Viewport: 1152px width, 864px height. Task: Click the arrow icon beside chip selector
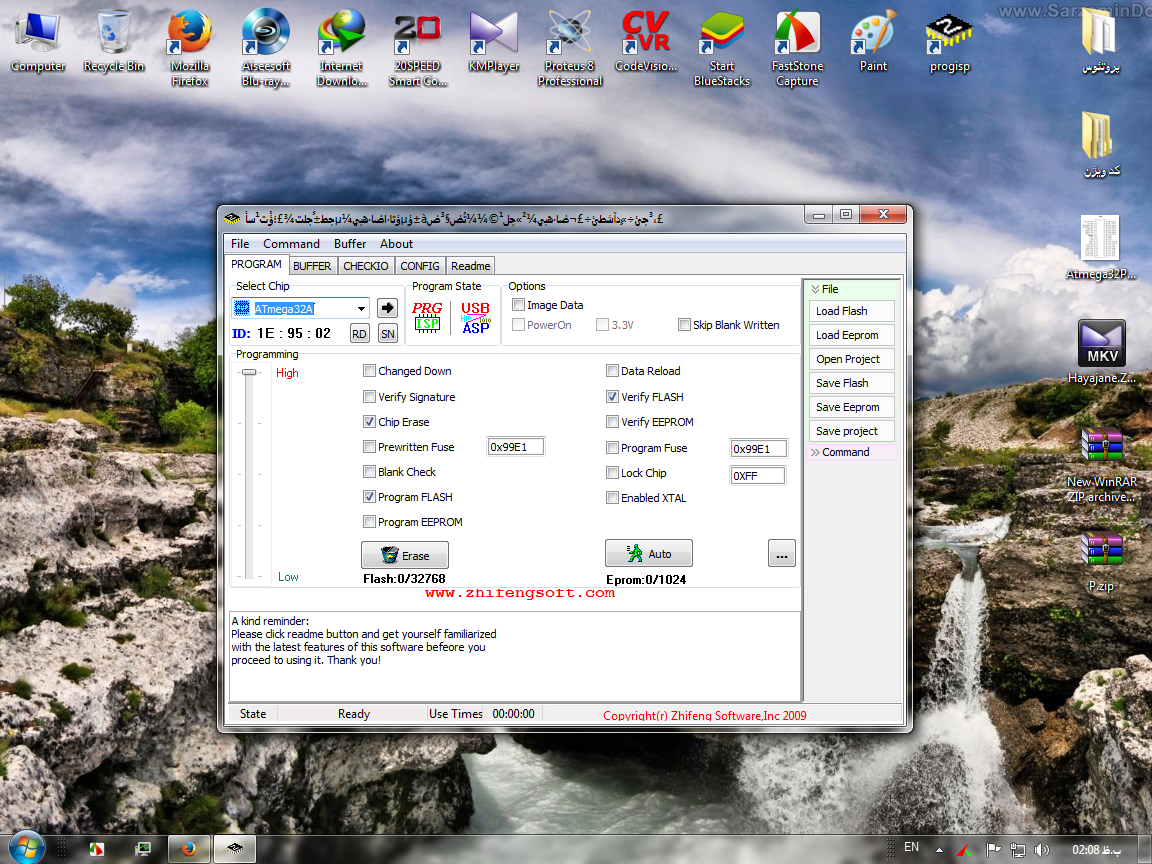(387, 308)
